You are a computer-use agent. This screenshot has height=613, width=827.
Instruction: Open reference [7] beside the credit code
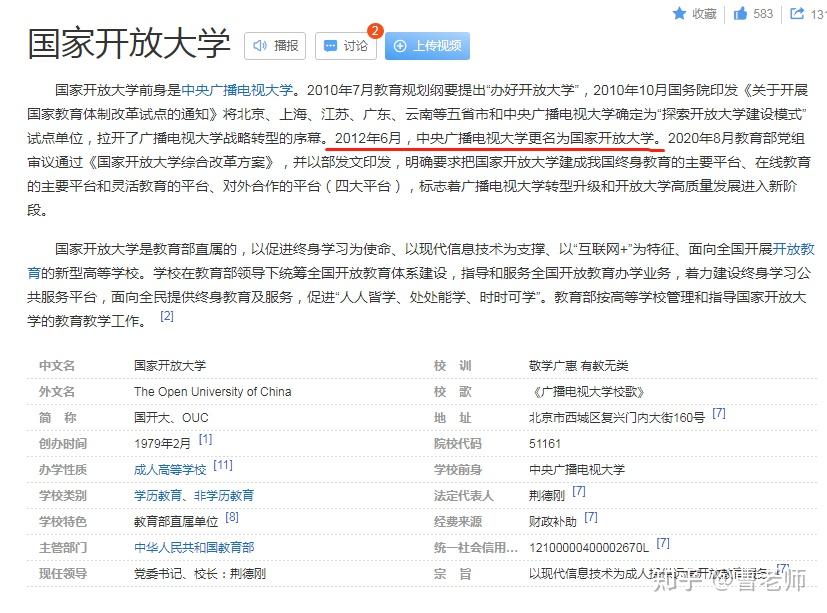point(663,543)
